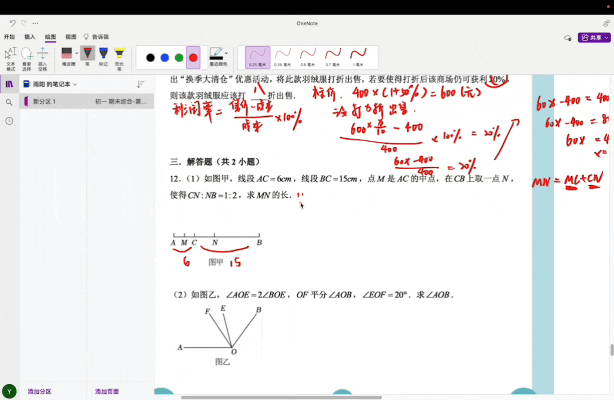Image resolution: width=614 pixels, height=400 pixels.
Task: Click the Undo arrow icon
Action: pos(13,23)
